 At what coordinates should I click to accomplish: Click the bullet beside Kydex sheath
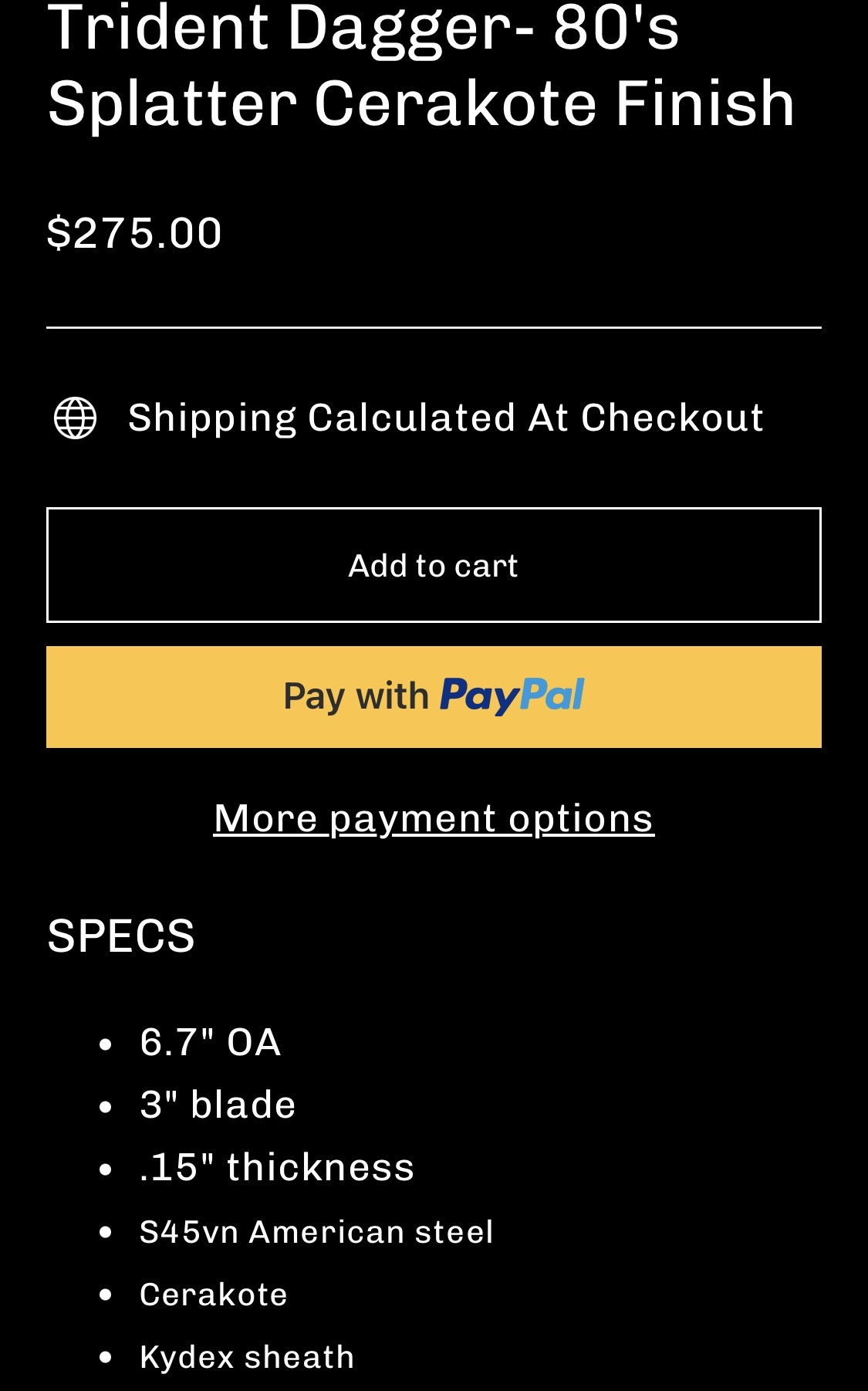(106, 1358)
